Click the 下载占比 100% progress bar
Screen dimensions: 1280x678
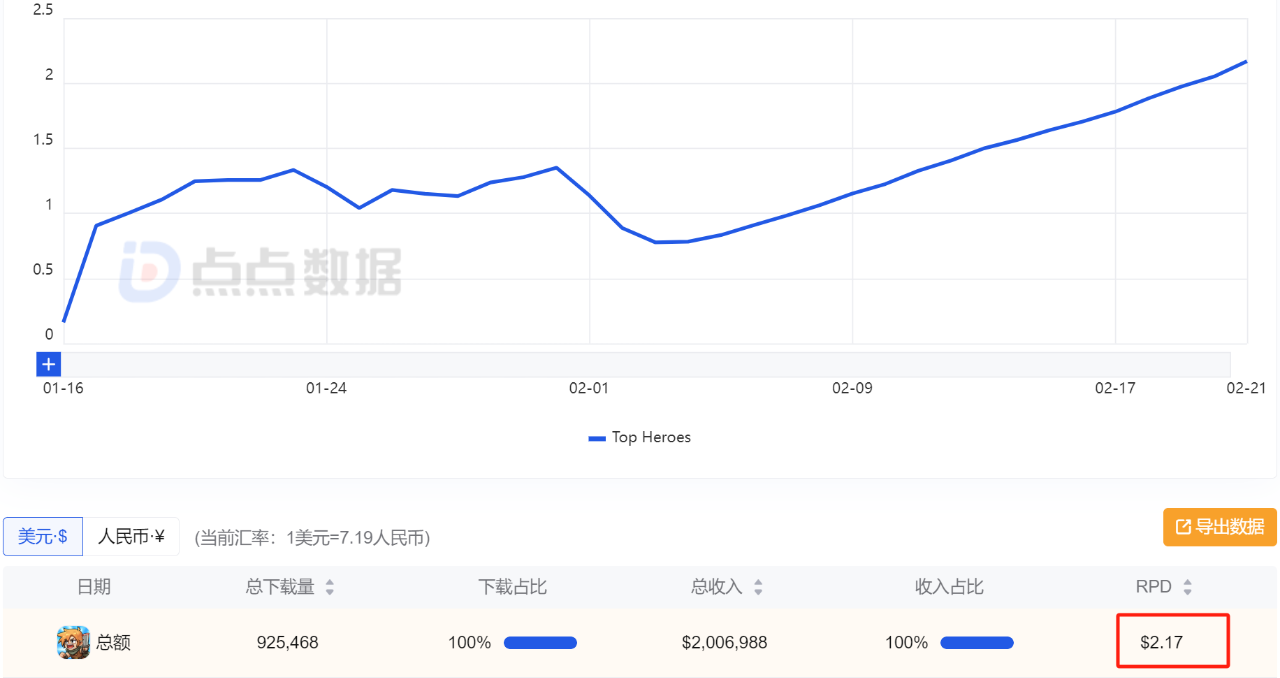pyautogui.click(x=540, y=643)
